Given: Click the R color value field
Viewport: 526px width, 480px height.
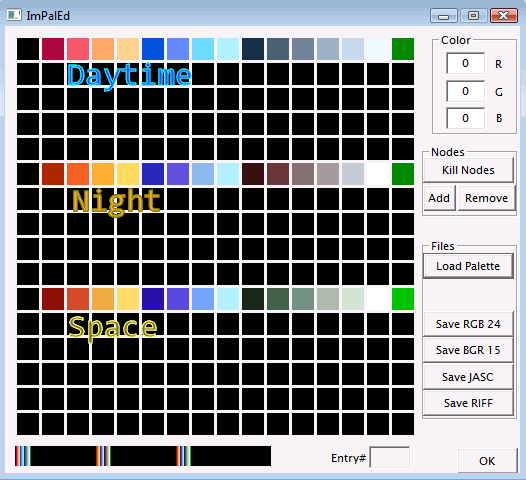Looking at the screenshot, I should point(465,63).
